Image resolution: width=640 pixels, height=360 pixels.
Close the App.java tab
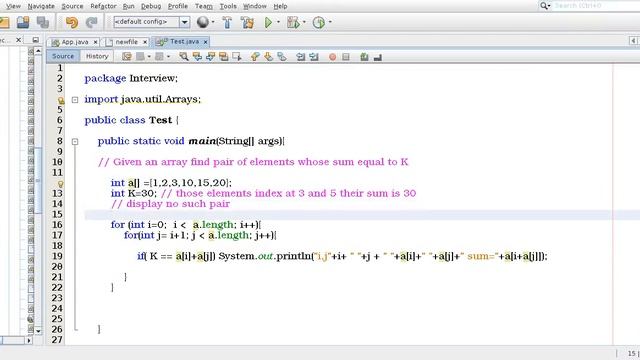[x=95, y=42]
